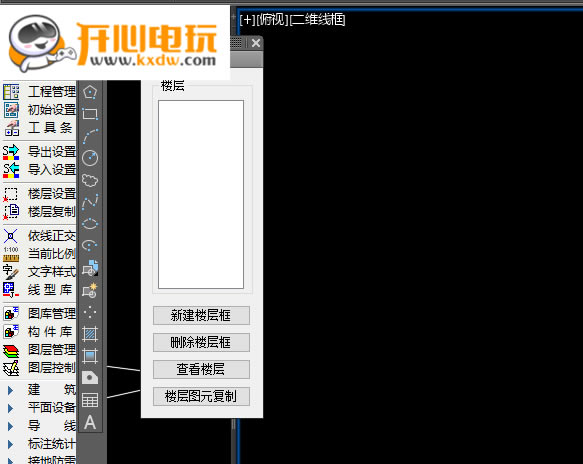Activate the ellipse drawing tool
The width and height of the screenshot is (583, 464).
[90, 224]
